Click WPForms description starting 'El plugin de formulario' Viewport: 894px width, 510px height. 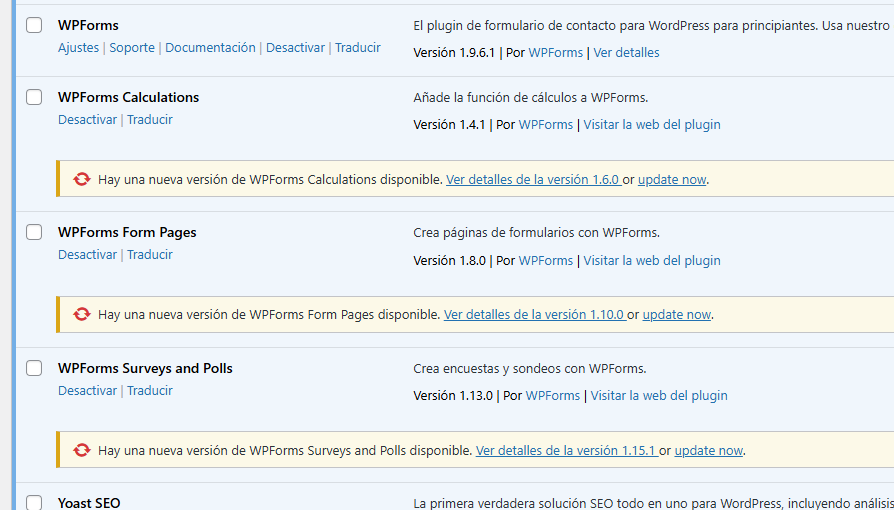click(x=653, y=26)
